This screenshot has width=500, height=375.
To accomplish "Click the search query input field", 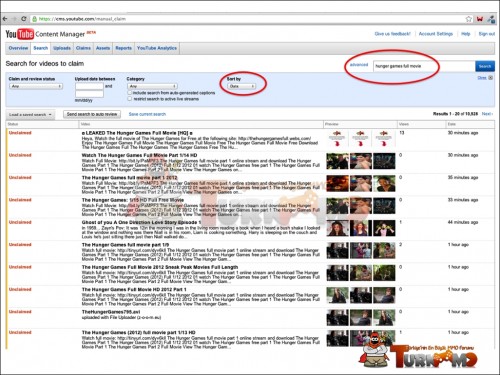I will click(x=424, y=66).
